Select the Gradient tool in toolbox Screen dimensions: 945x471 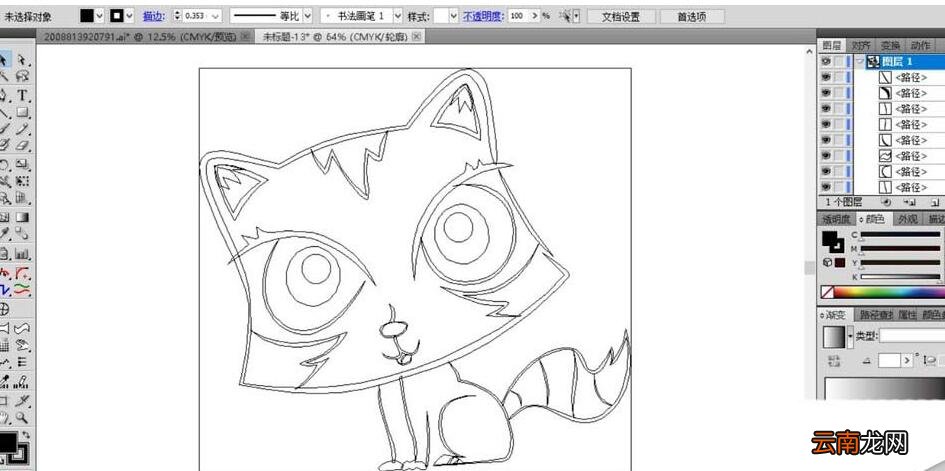(22, 217)
